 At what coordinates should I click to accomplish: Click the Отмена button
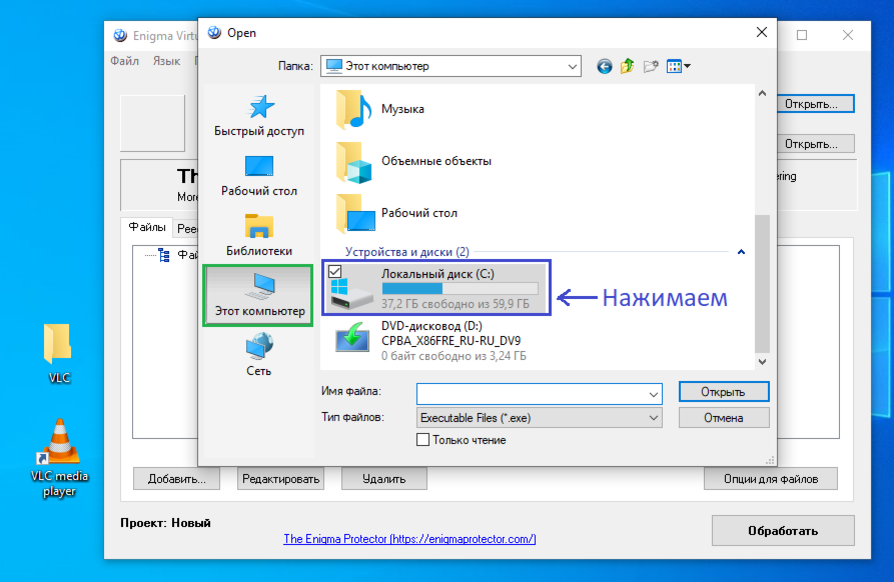point(724,418)
